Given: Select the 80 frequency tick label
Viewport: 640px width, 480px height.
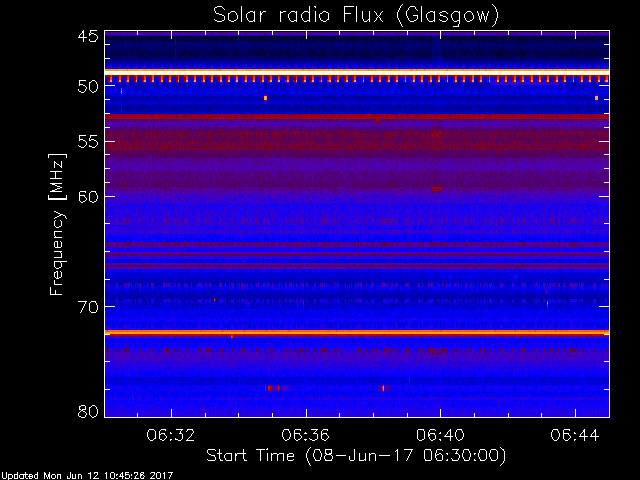Looking at the screenshot, I should (x=88, y=411).
